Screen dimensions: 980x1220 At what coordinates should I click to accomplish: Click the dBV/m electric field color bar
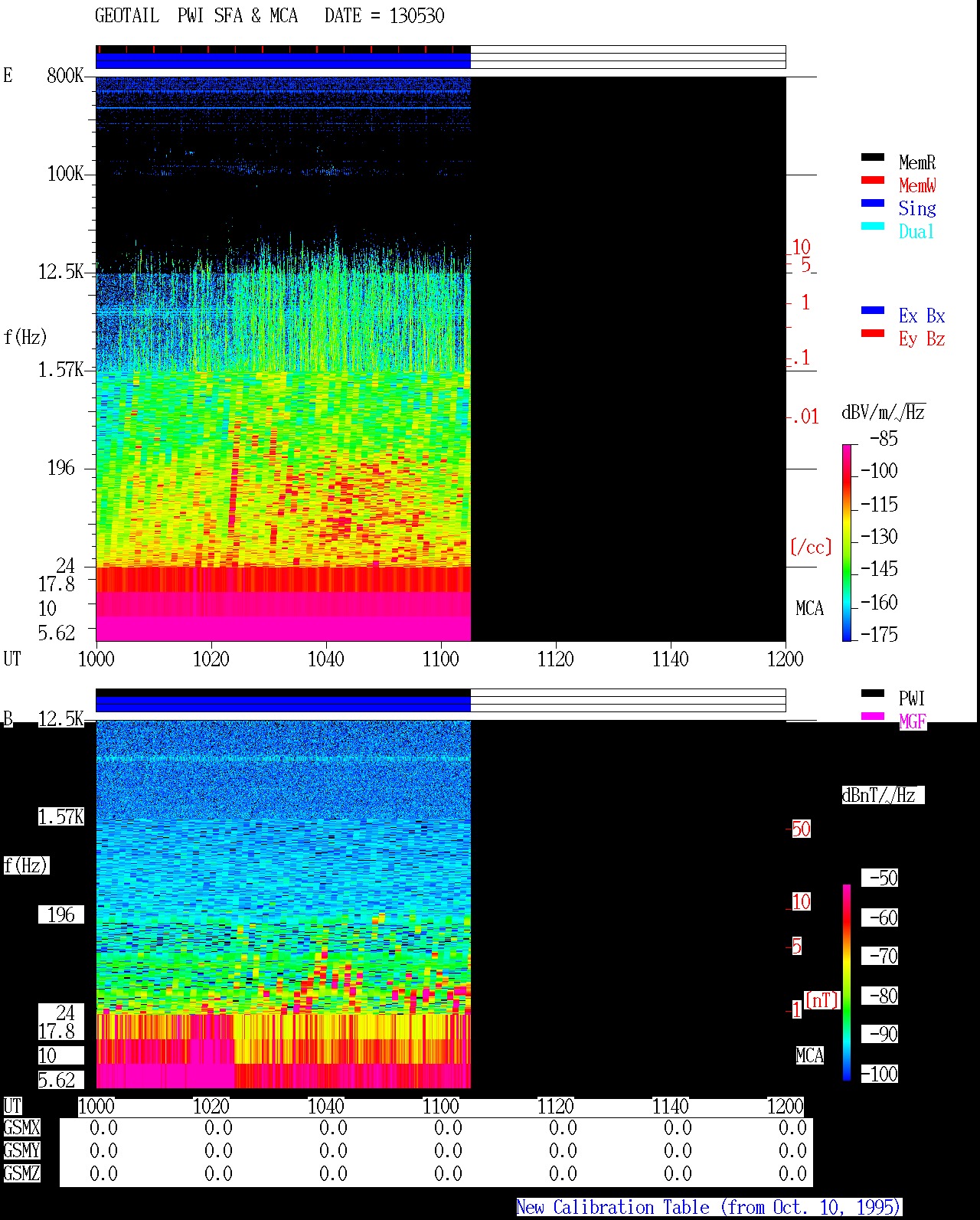point(847,542)
